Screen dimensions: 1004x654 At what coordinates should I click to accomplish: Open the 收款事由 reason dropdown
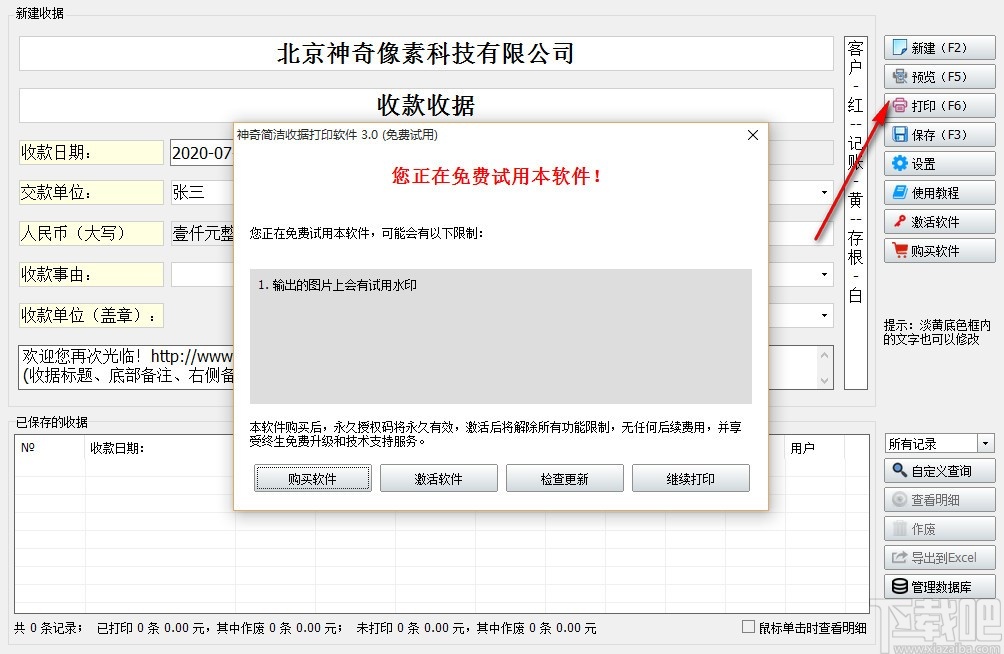[x=826, y=274]
